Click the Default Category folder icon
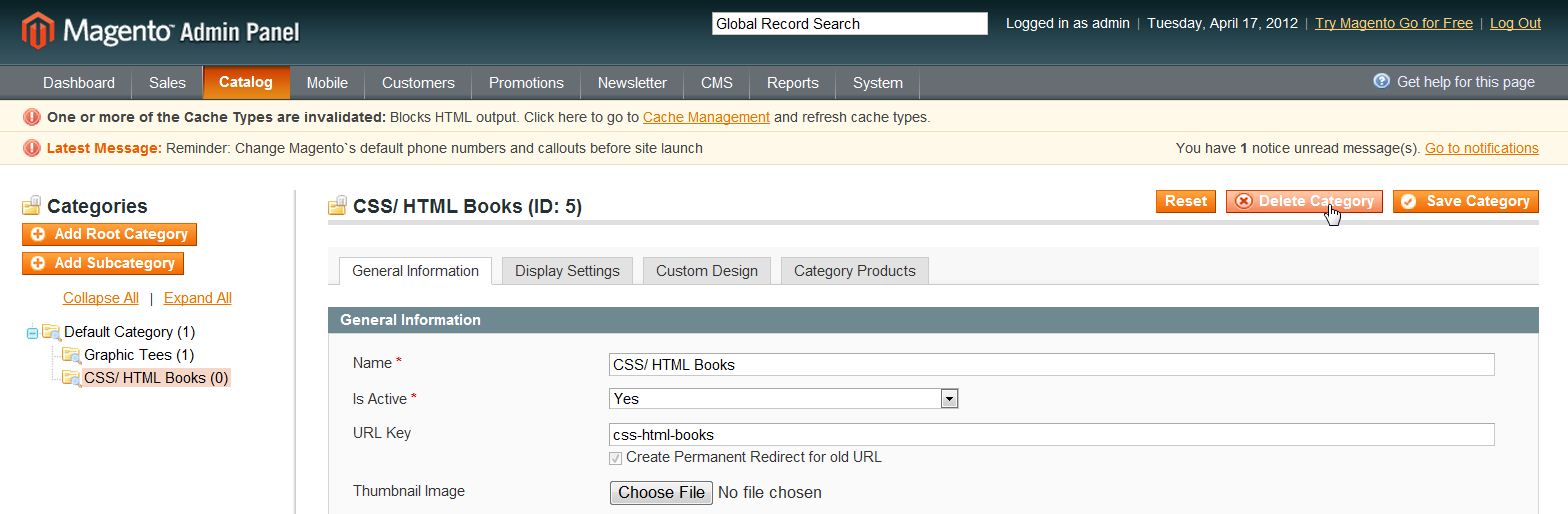The width and height of the screenshot is (1568, 514). pyautogui.click(x=52, y=332)
